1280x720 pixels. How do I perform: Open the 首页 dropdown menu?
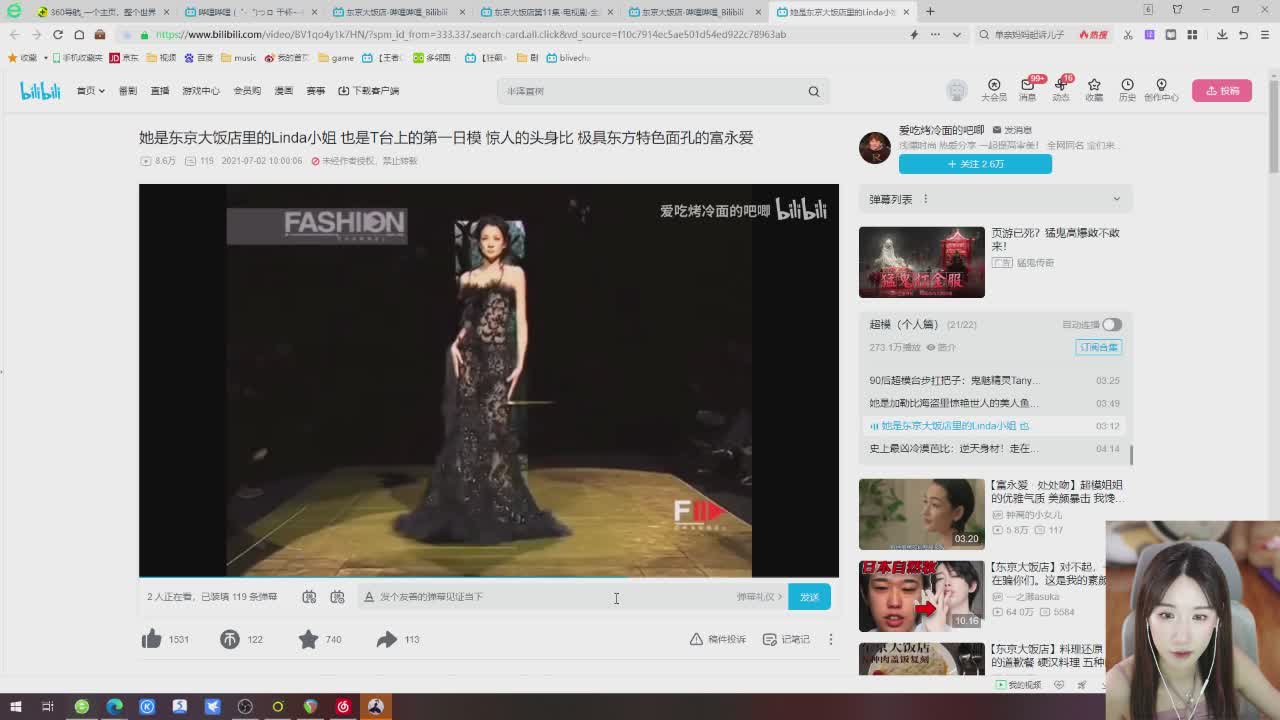[90, 91]
